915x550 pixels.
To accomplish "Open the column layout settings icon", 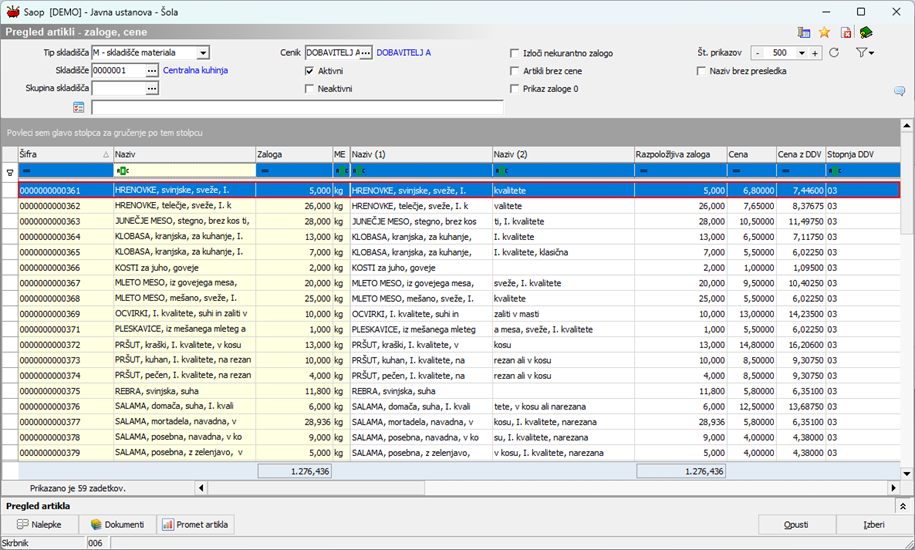I will (804, 33).
